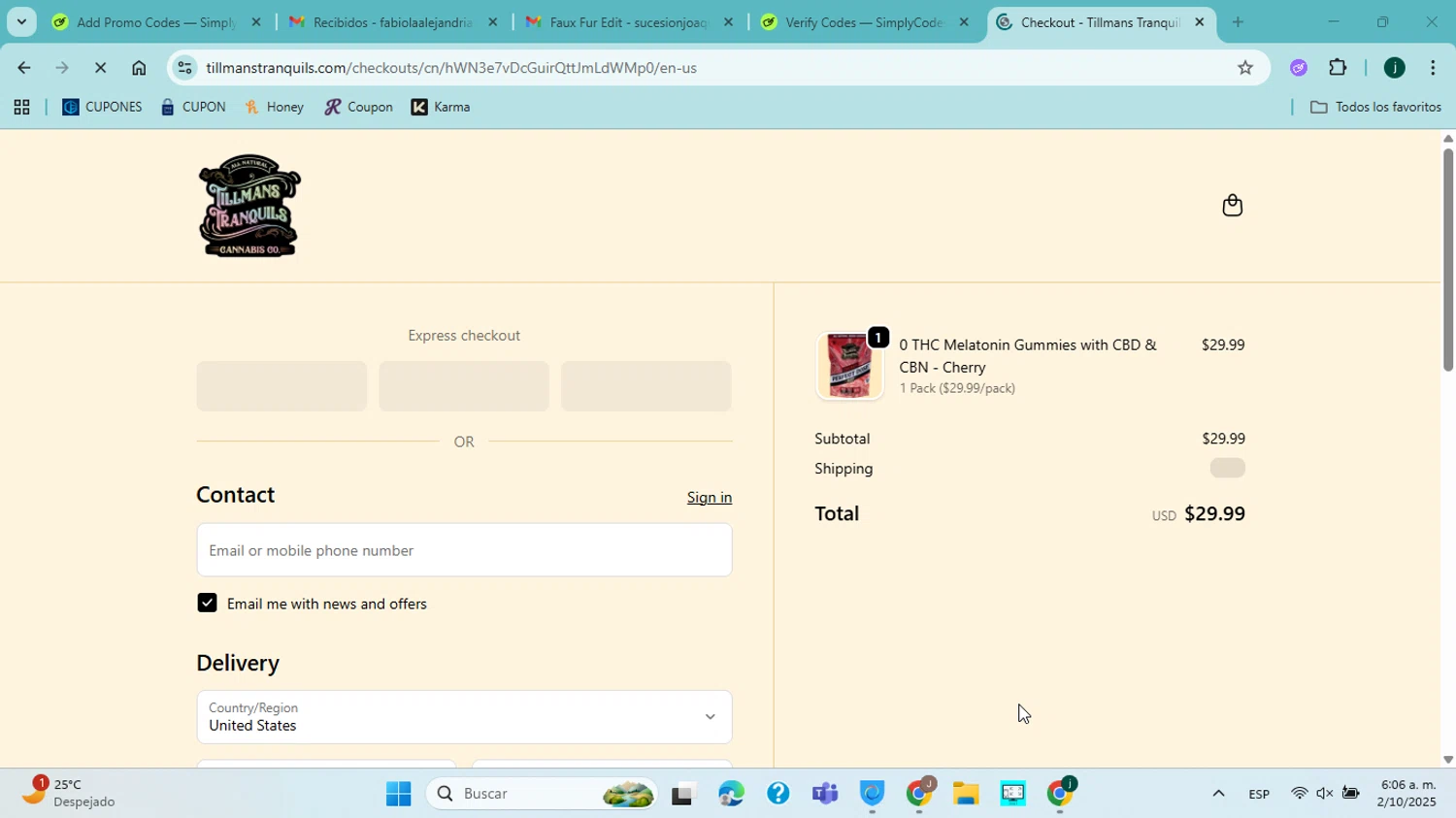Click the Sign in link
The image size is (1456, 818).
[x=710, y=498]
